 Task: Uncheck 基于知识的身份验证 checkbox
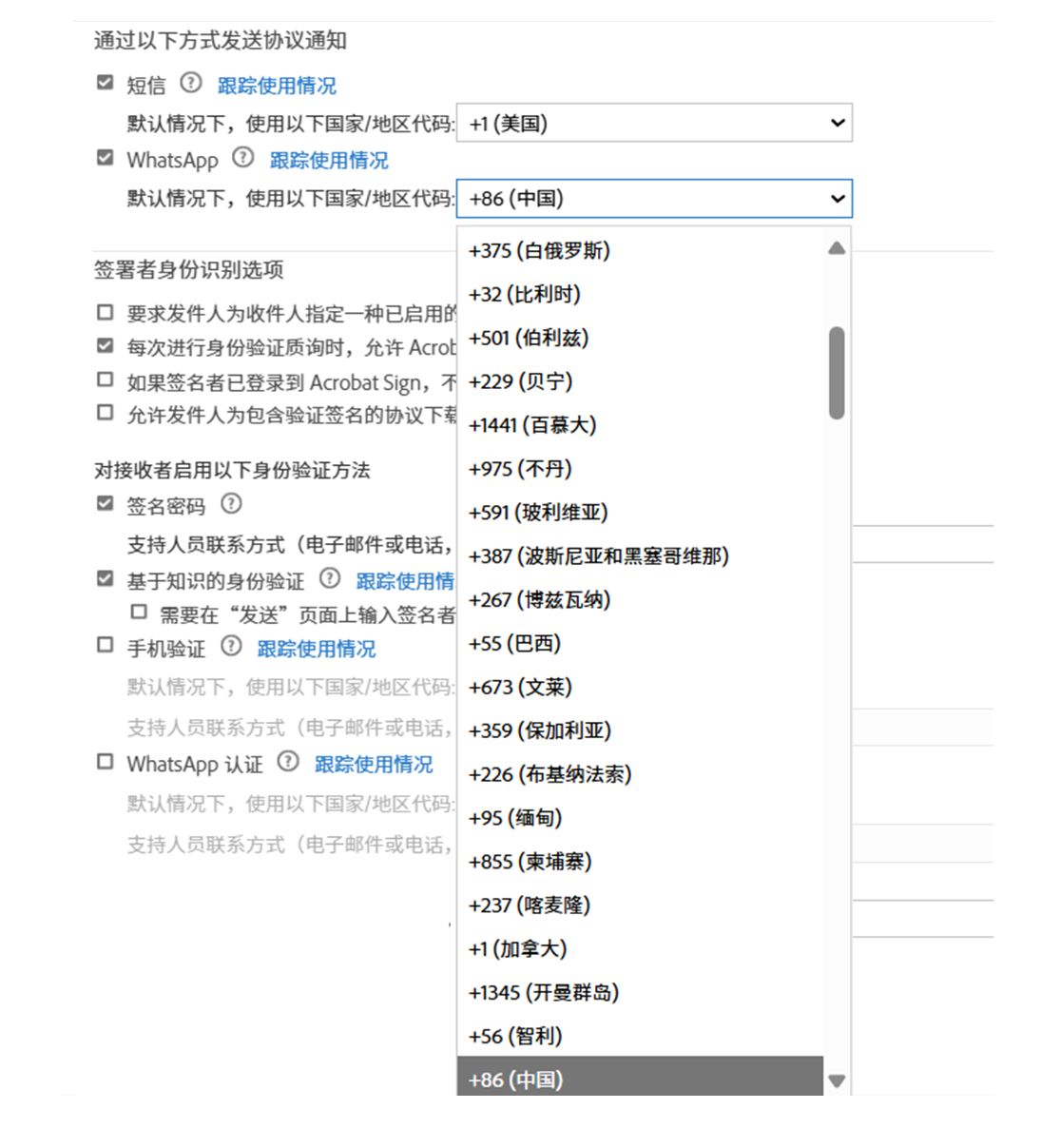coord(106,578)
